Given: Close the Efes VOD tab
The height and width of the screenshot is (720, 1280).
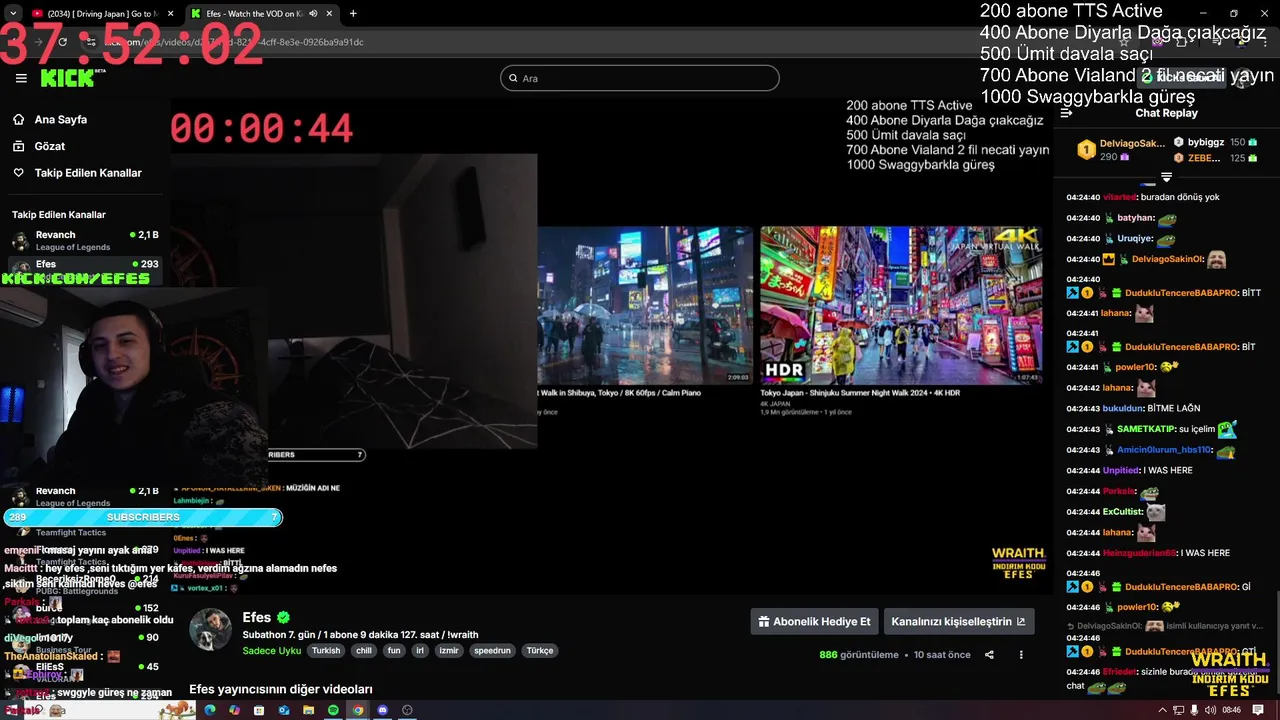Looking at the screenshot, I should pos(329,14).
